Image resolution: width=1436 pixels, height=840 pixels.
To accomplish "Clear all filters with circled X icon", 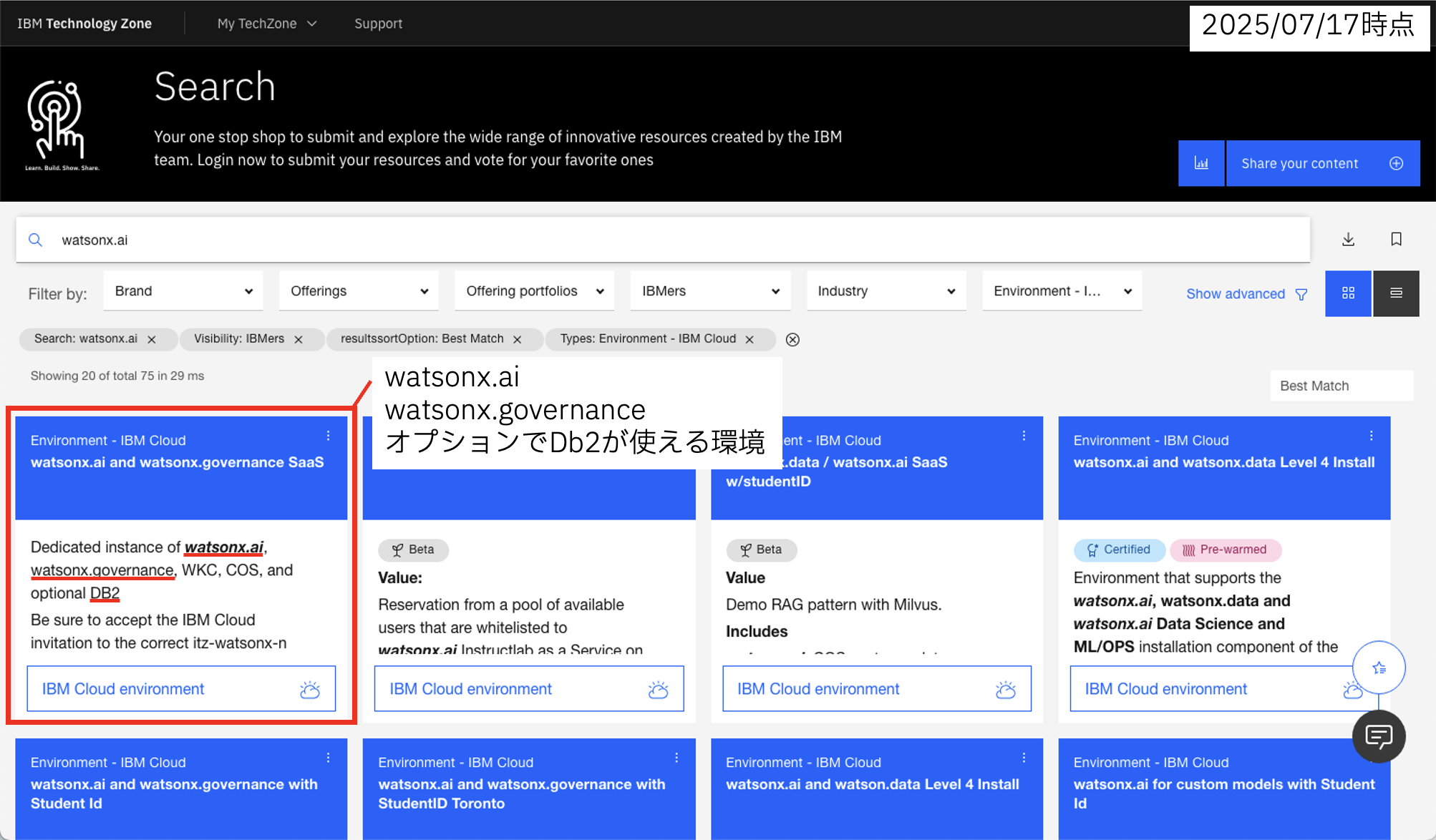I will (792, 340).
